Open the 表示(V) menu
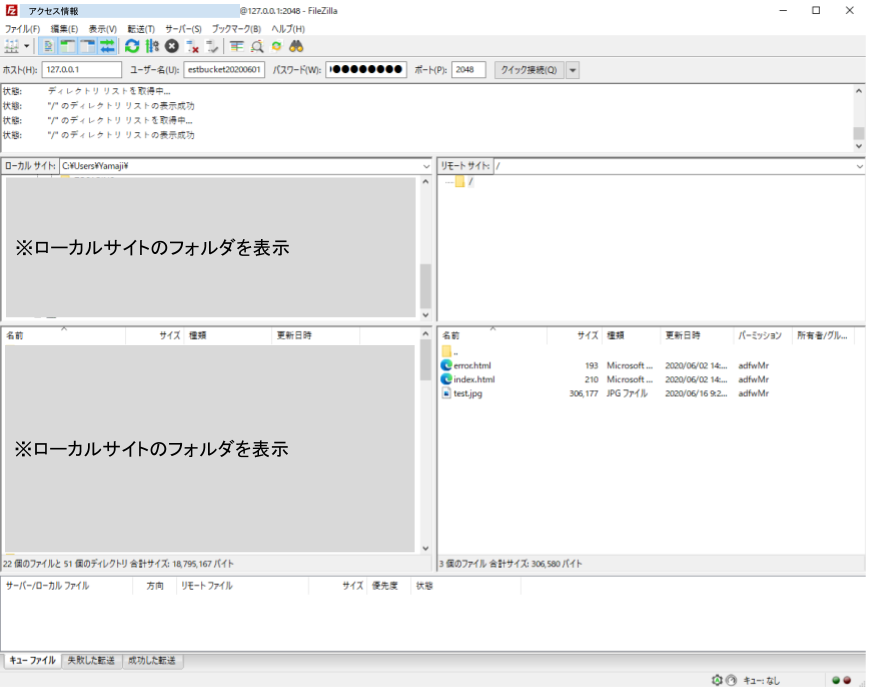The height and width of the screenshot is (688, 872). [103, 29]
